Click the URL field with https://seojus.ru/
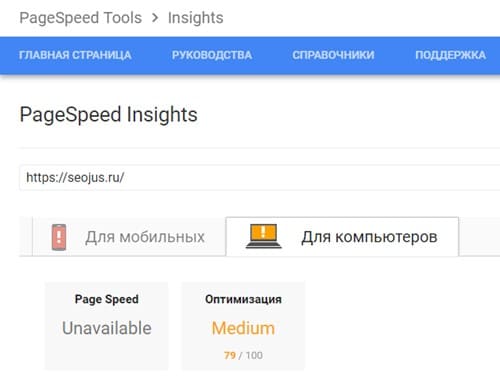Viewport: 500px width, 377px height. (x=260, y=177)
